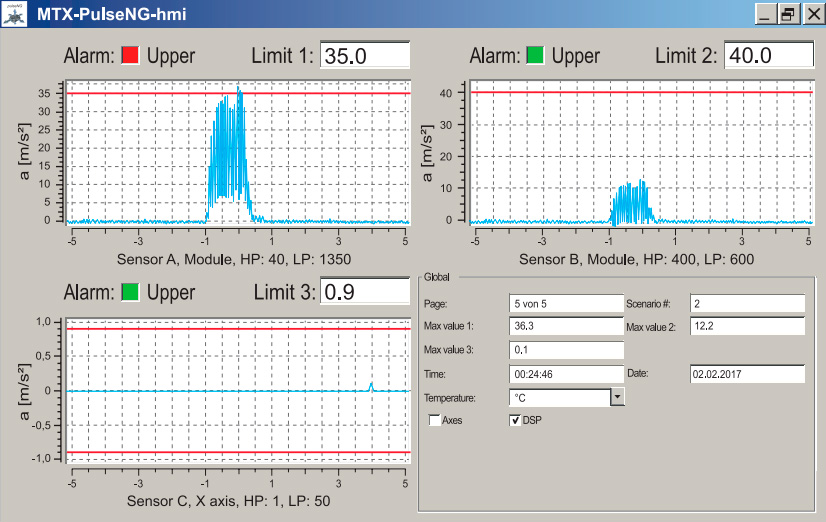Click the green Alarm indicator for Sensor B
Screen dimensions: 826x522
click(535, 56)
